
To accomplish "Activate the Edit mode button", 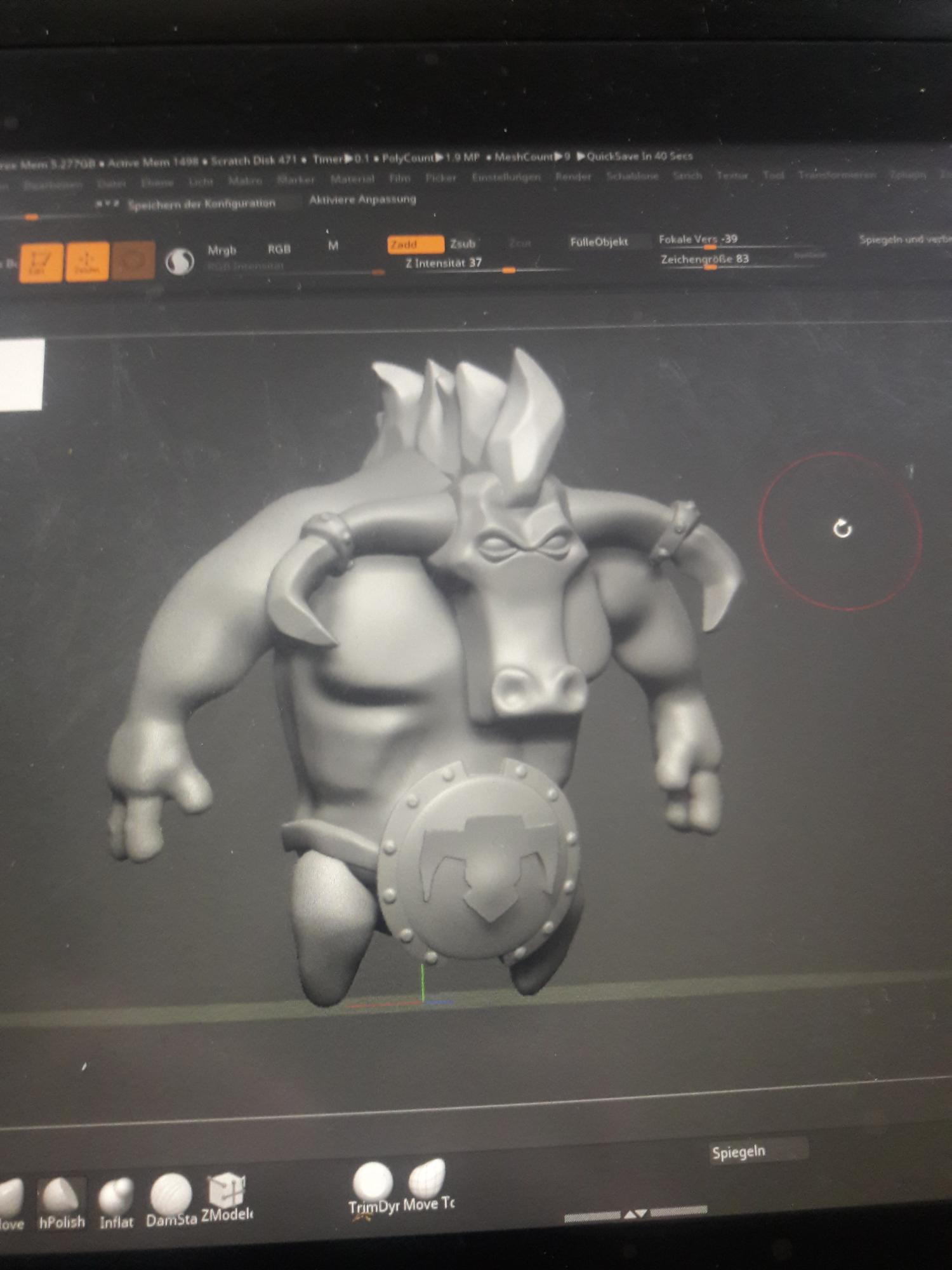I will click(x=41, y=261).
